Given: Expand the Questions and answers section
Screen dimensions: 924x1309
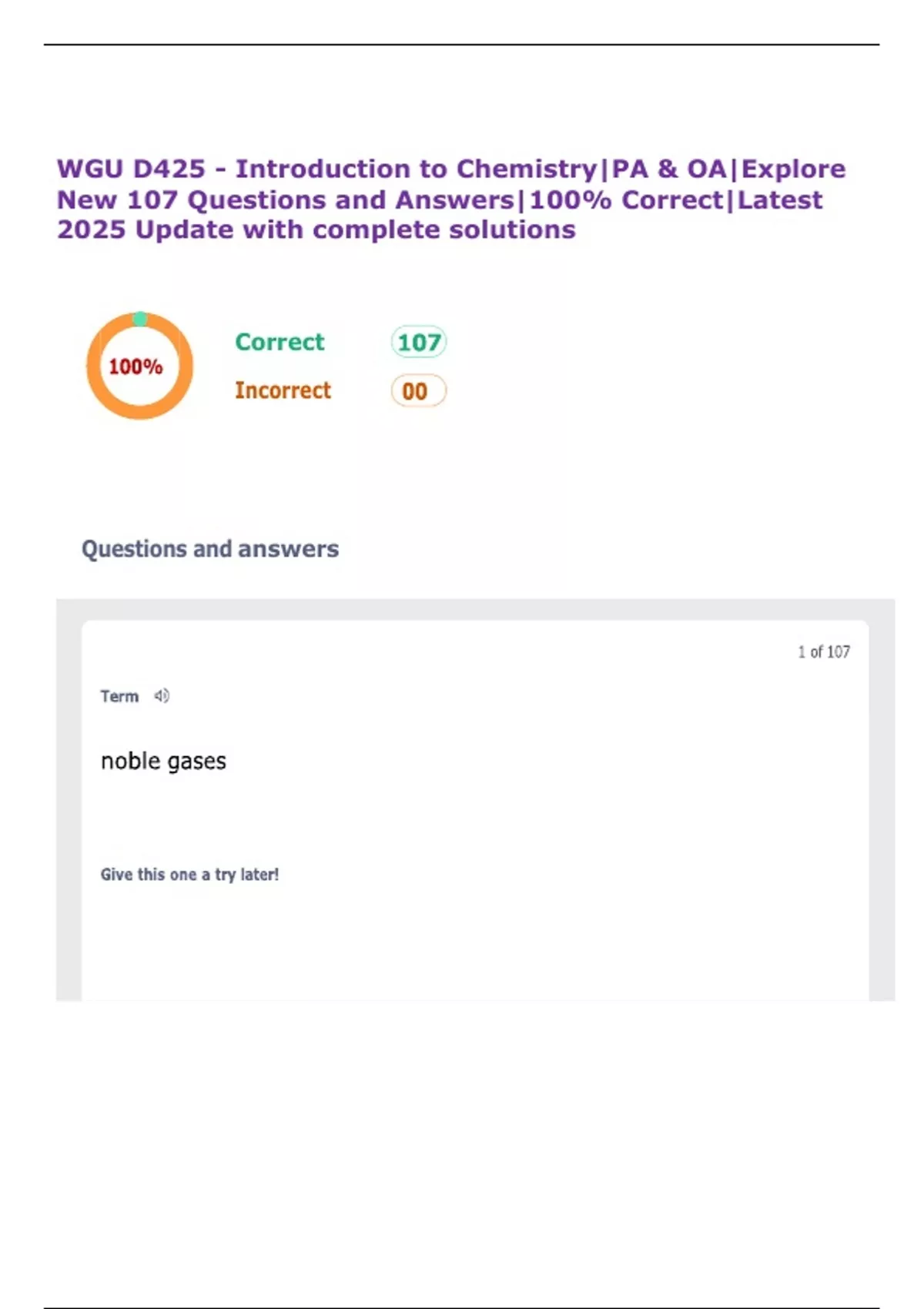Looking at the screenshot, I should (x=211, y=548).
